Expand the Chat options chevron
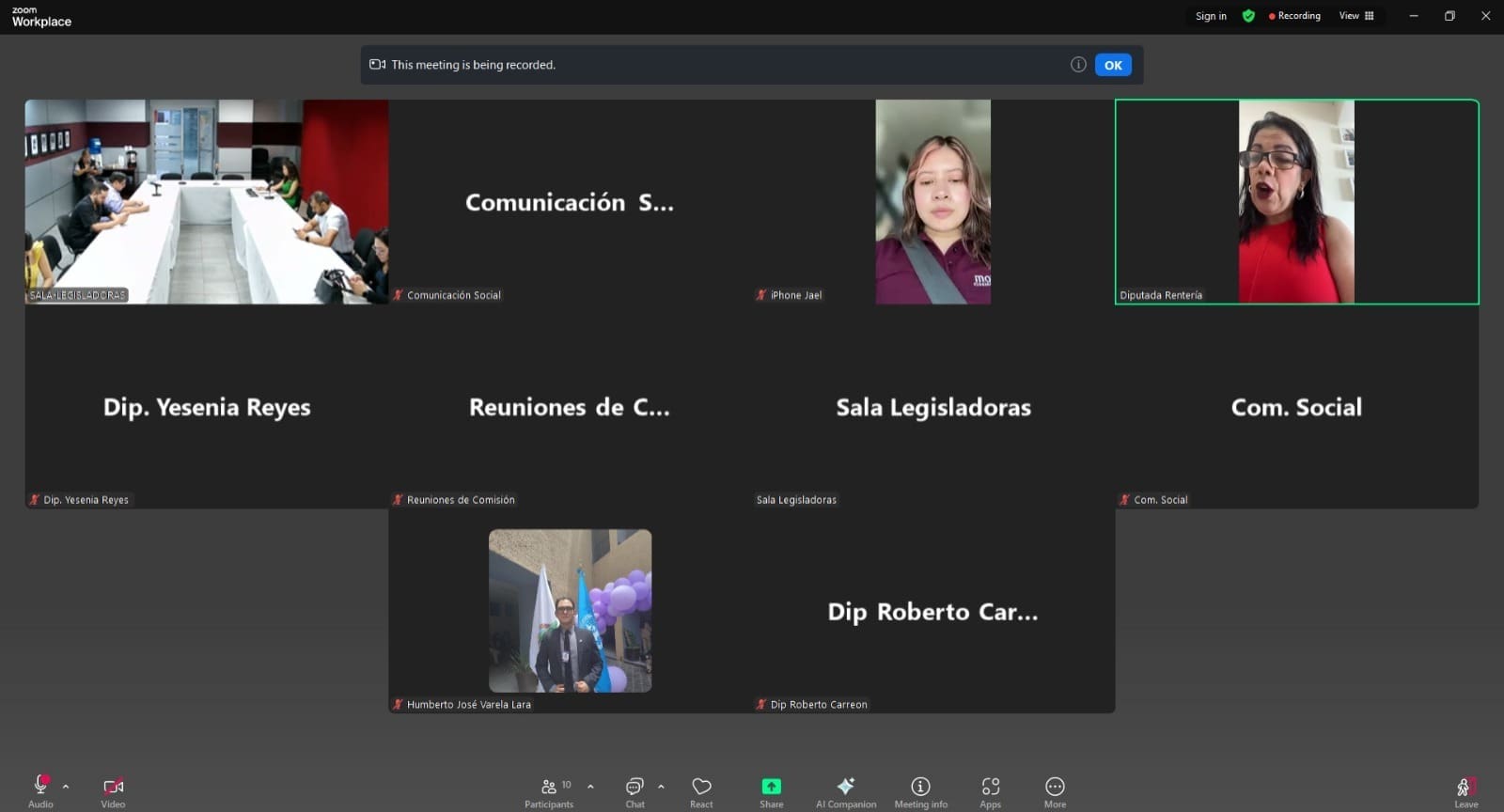Viewport: 1504px width, 812px height. [x=661, y=786]
